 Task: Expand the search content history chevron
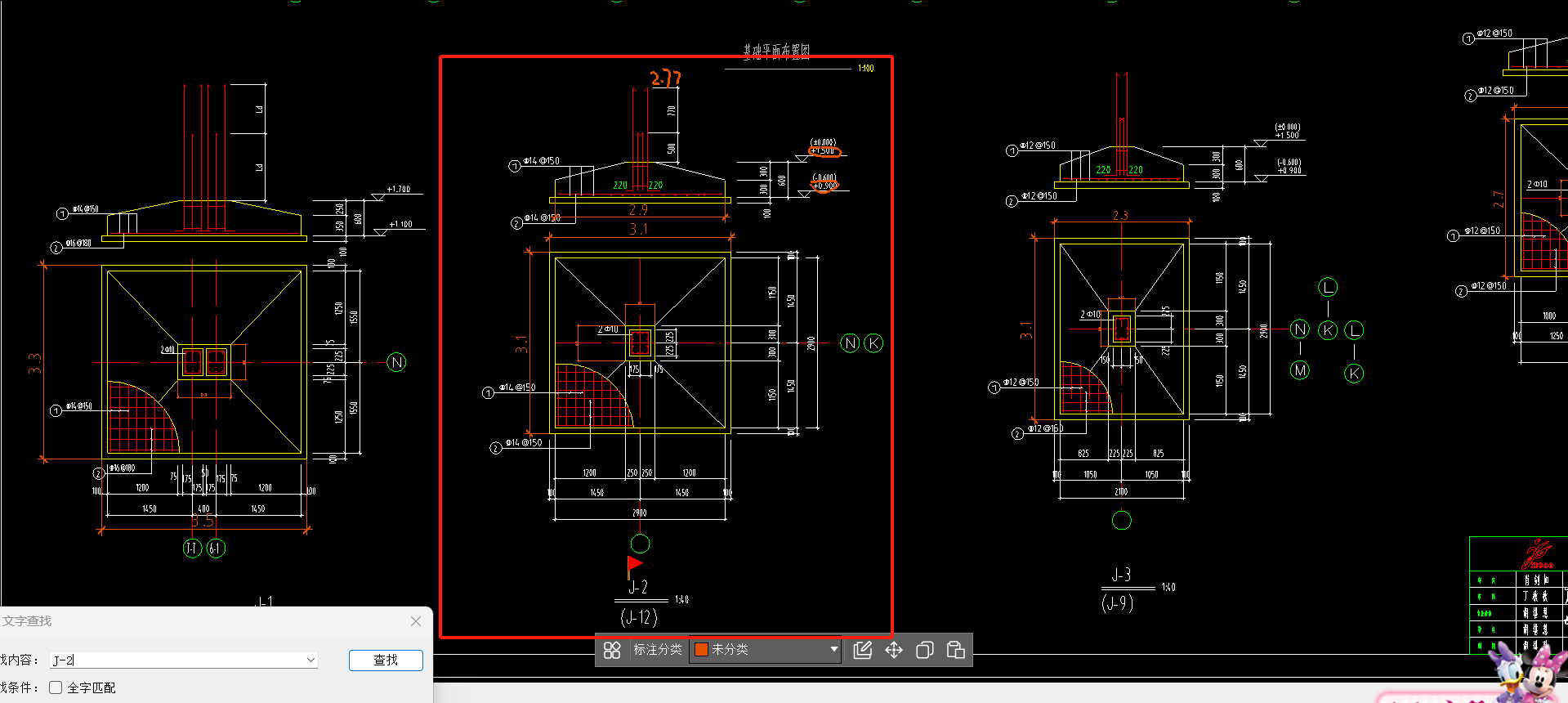(310, 660)
